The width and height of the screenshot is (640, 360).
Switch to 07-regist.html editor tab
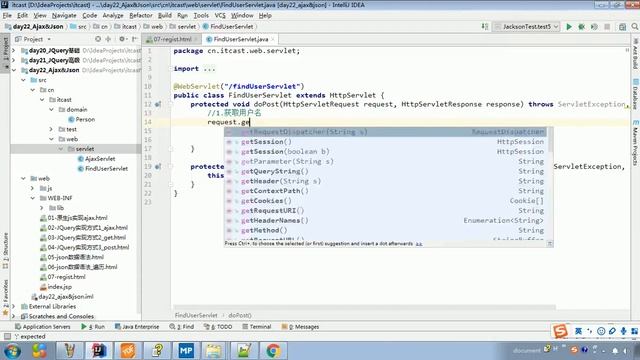tap(172, 39)
